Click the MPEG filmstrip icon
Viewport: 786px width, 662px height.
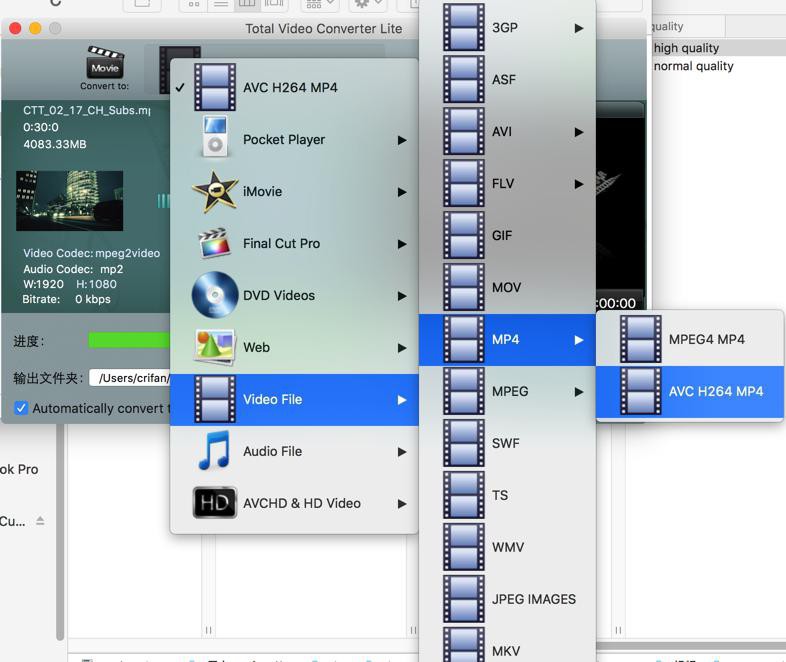[464, 391]
